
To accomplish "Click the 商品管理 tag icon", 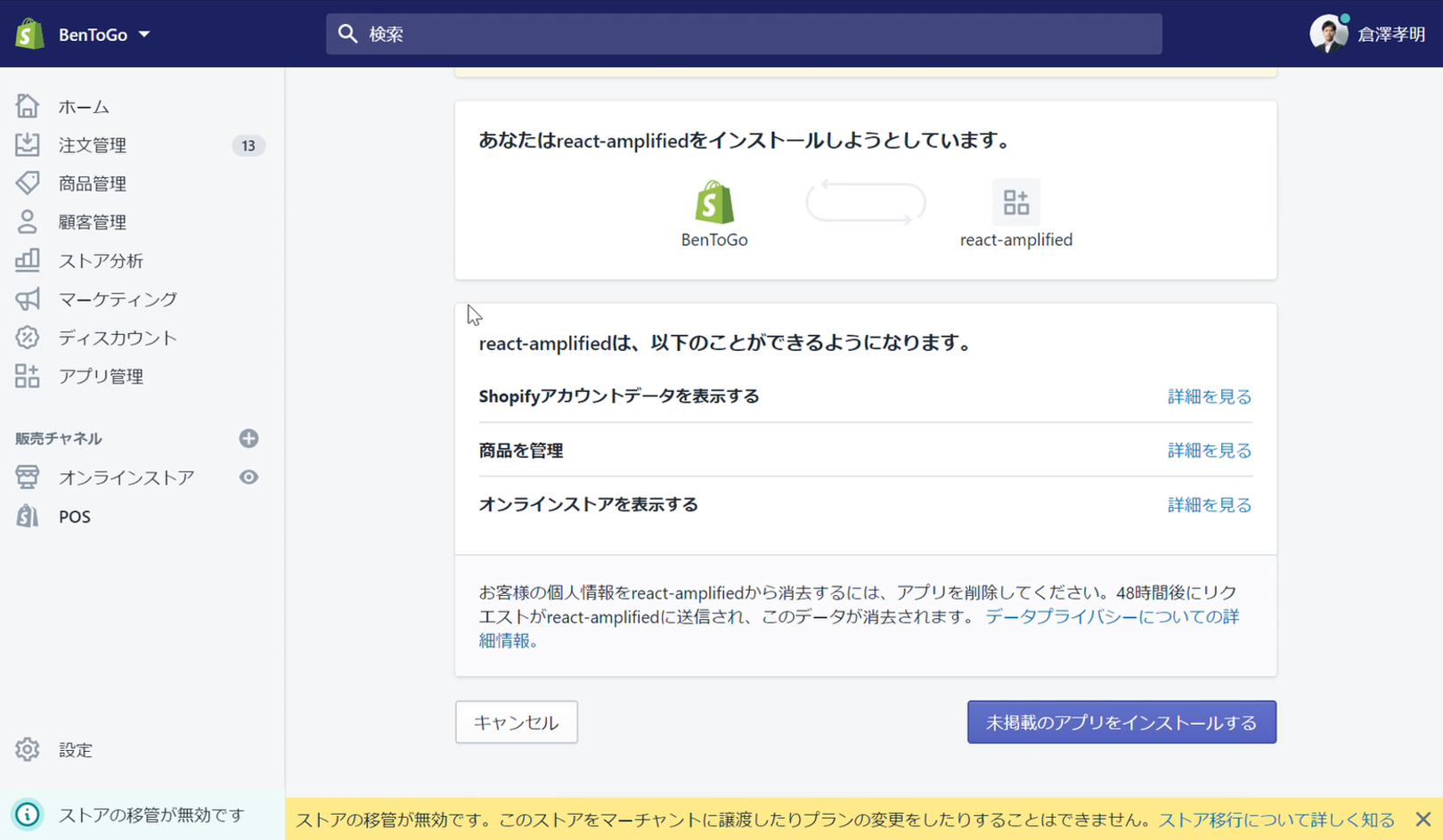I will 28,183.
